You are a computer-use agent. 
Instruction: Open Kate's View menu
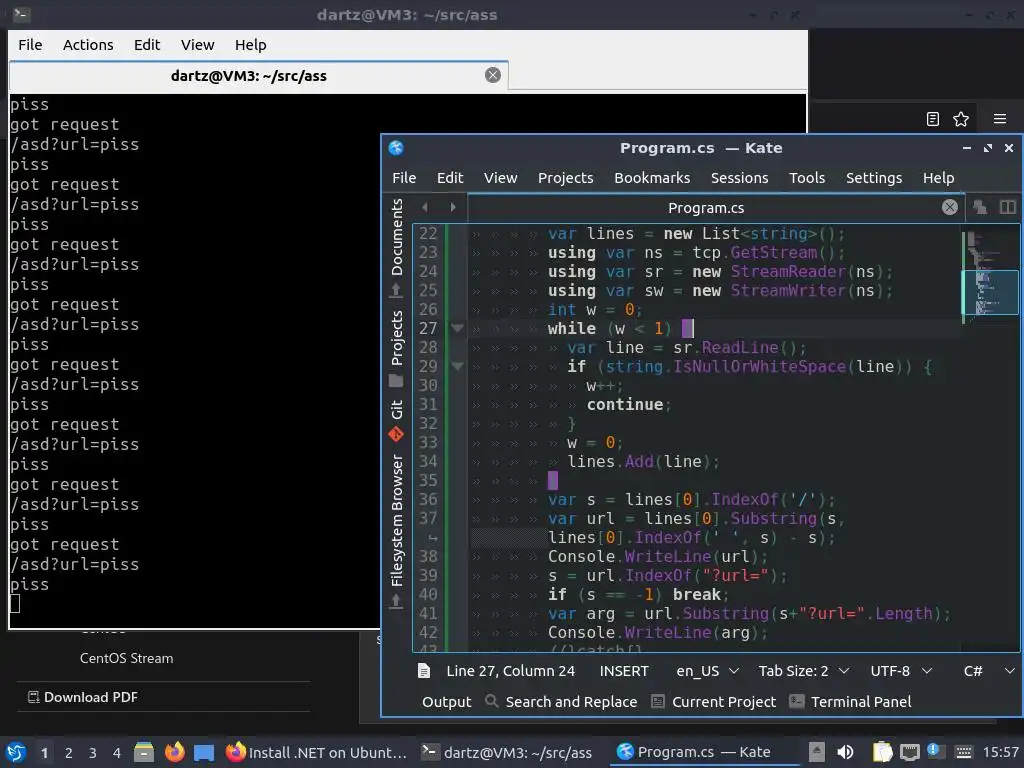500,178
